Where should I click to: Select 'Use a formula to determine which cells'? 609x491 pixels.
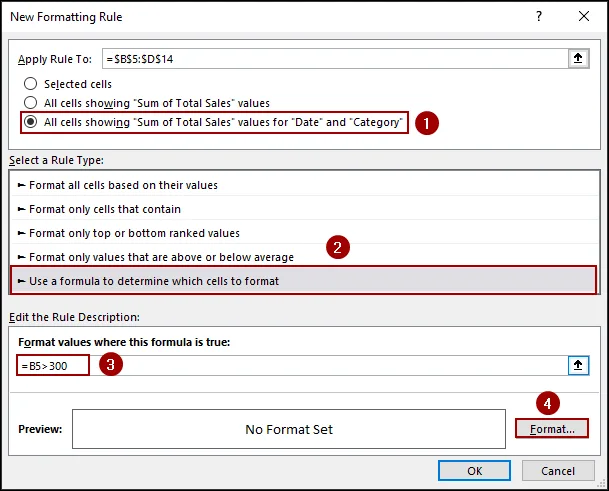point(304,280)
